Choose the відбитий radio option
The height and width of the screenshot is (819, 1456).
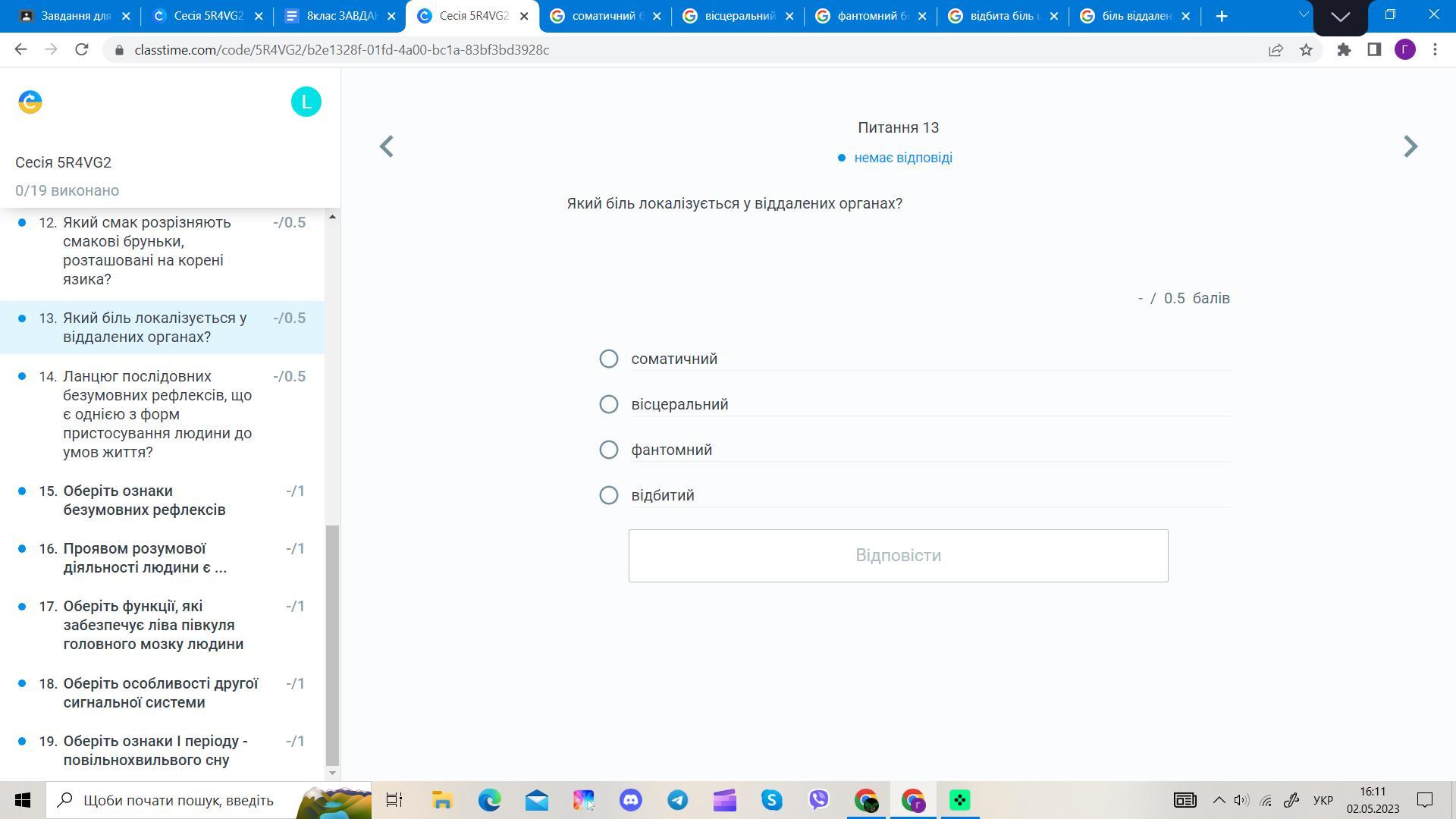click(608, 495)
